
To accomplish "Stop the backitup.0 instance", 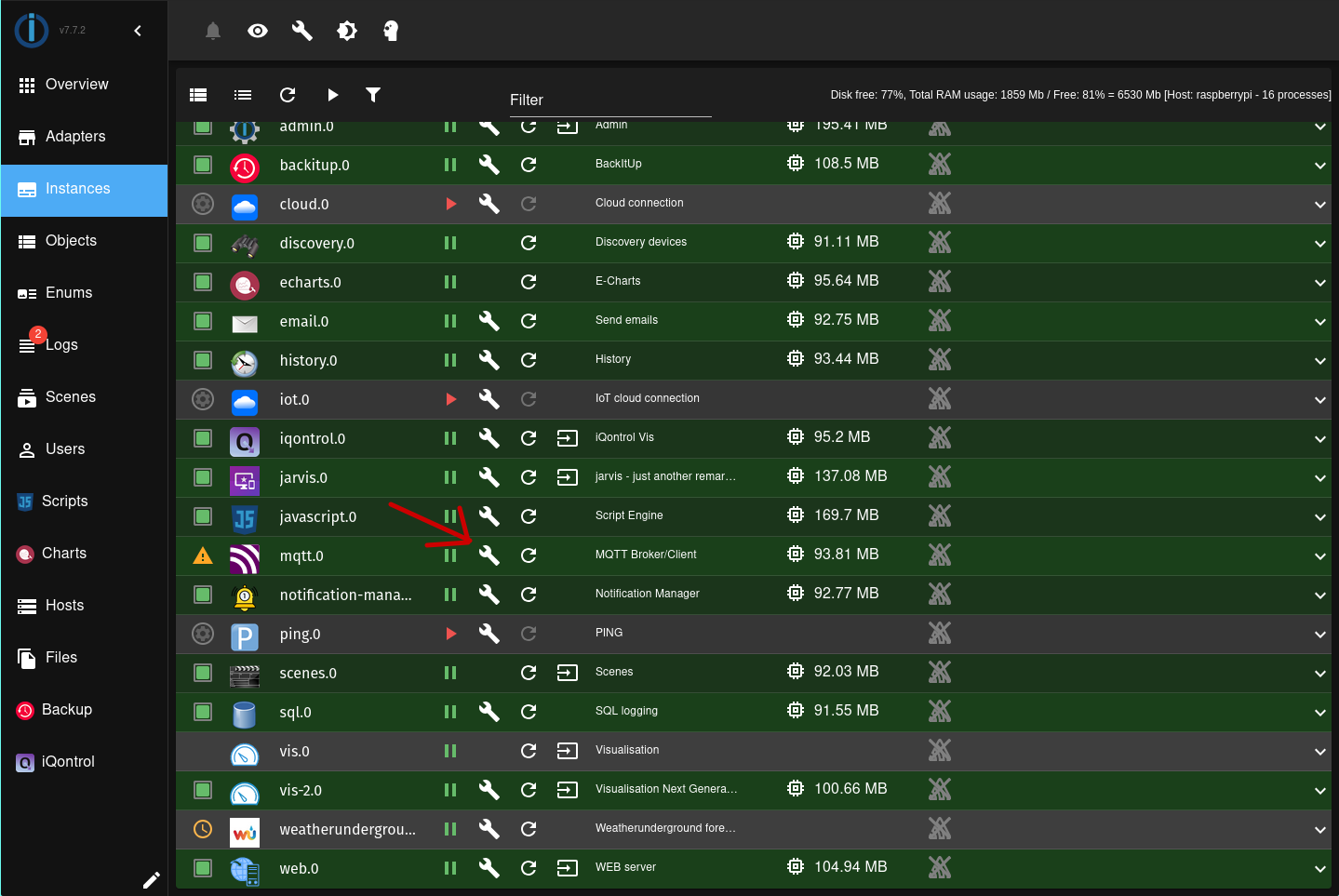I will (449, 164).
